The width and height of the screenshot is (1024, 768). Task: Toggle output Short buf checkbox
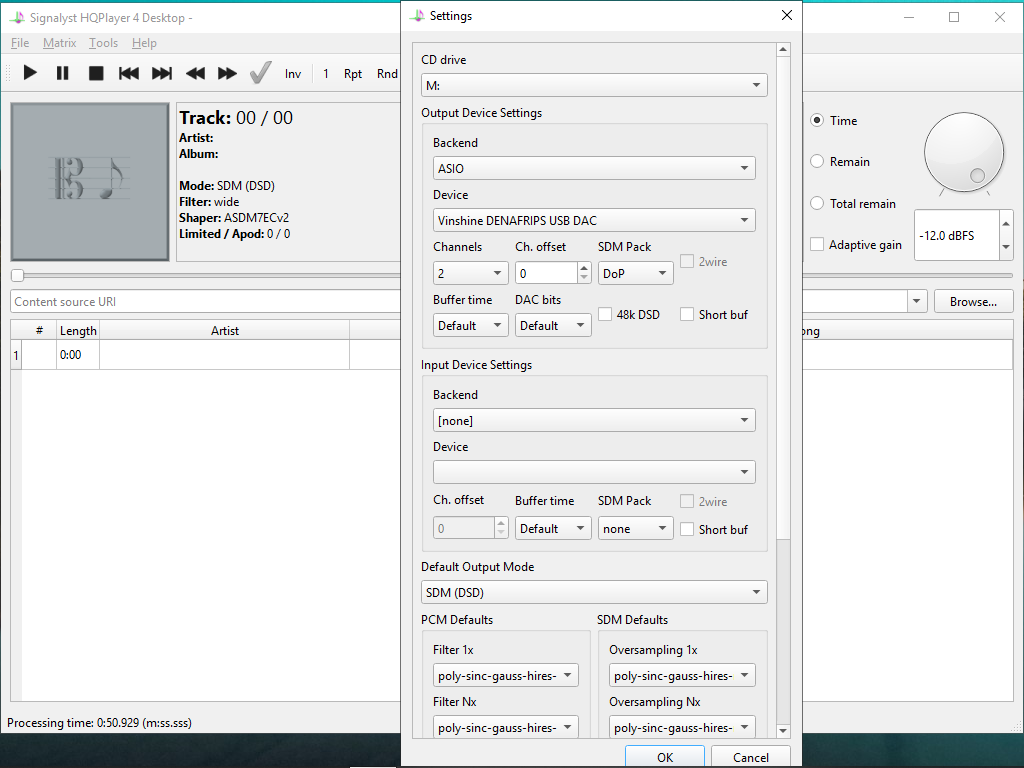point(687,314)
